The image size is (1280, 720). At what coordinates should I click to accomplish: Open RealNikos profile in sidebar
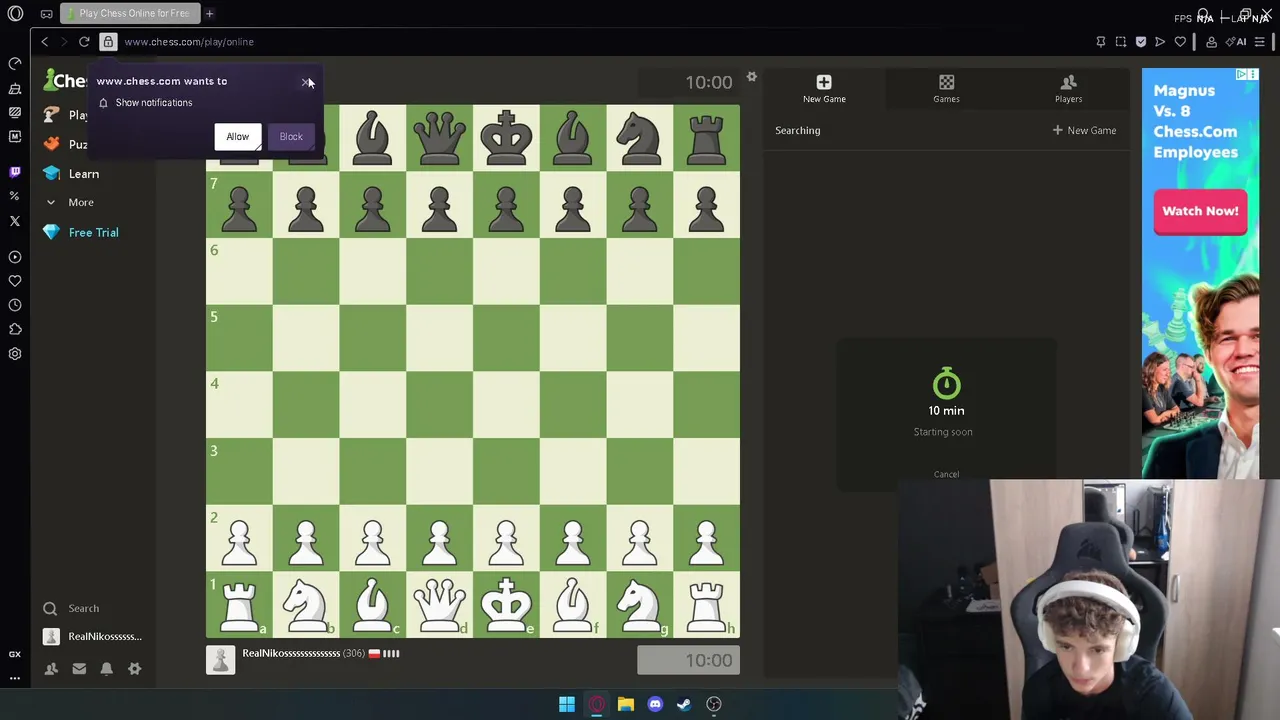tap(93, 636)
